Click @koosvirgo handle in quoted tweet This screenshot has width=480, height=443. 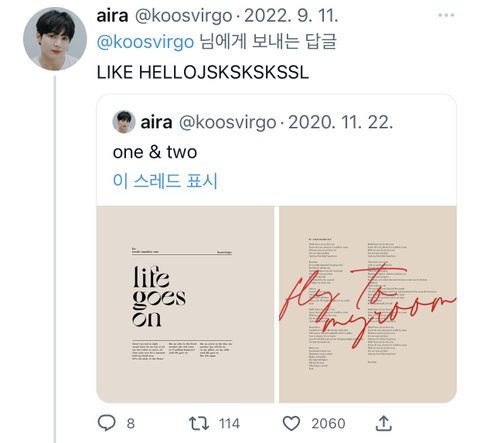pyautogui.click(x=228, y=123)
